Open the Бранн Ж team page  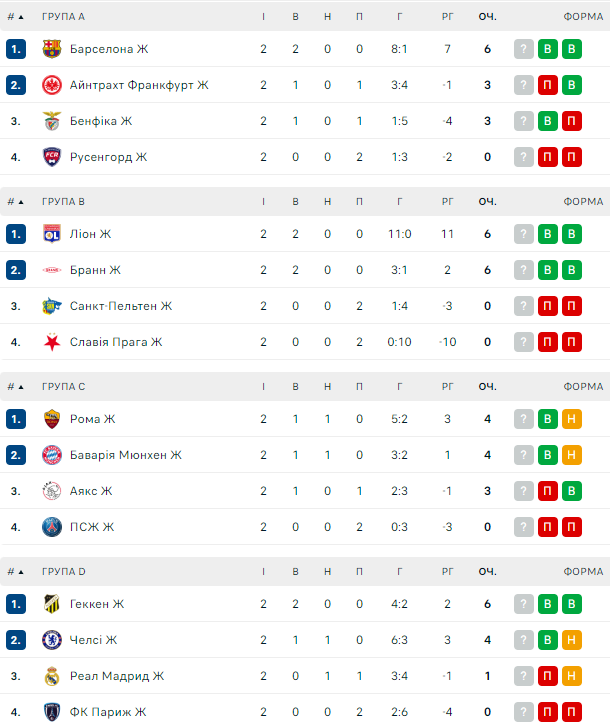(95, 270)
